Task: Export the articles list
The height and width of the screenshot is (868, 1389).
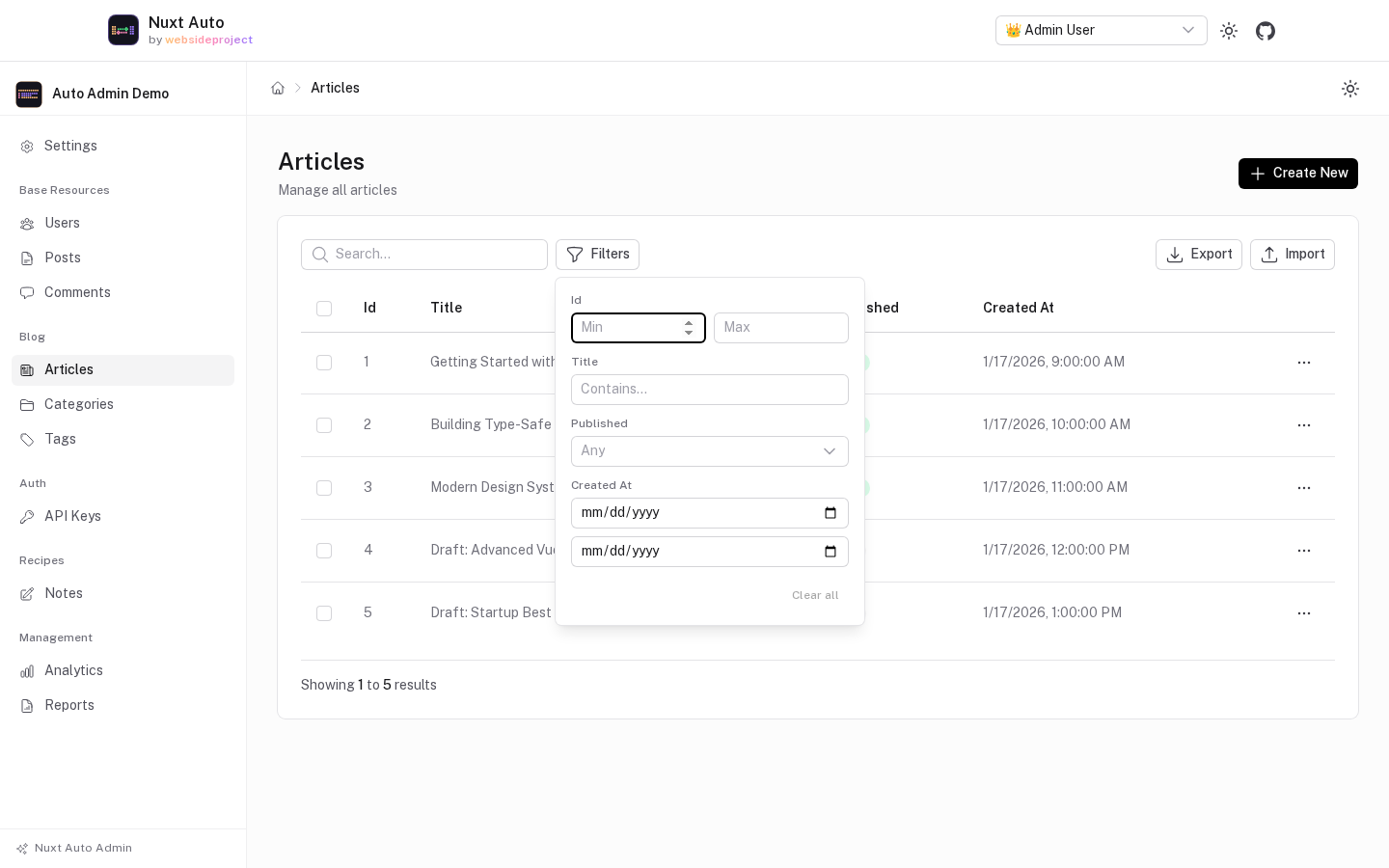Action: (x=1199, y=255)
